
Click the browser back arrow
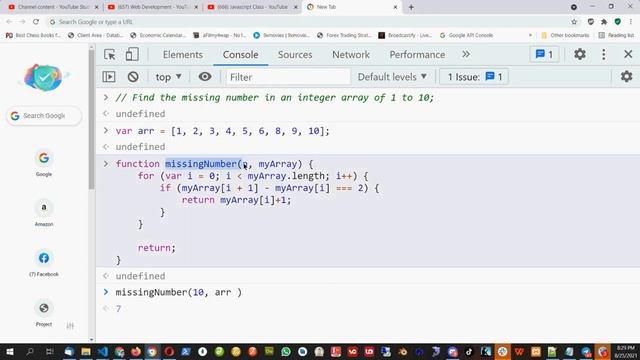point(9,22)
